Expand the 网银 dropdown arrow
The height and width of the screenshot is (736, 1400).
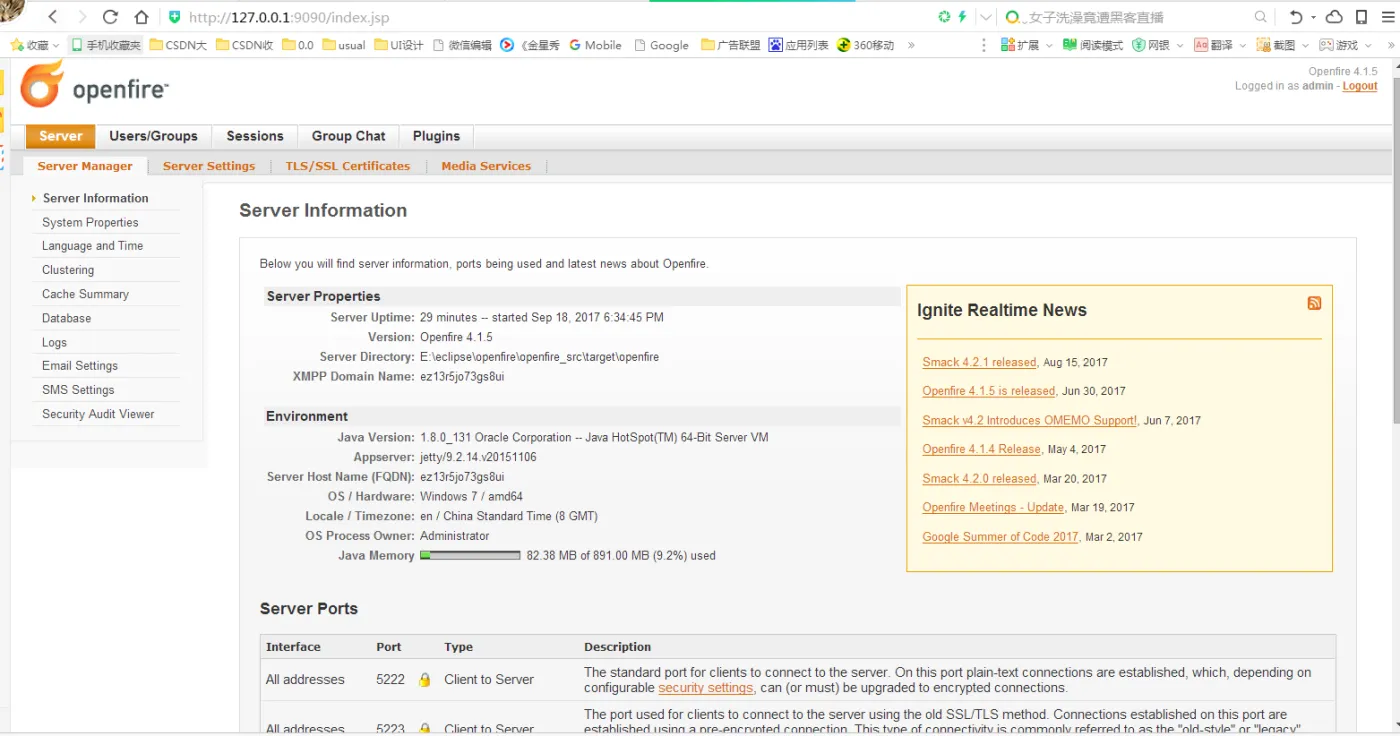tap(1180, 46)
